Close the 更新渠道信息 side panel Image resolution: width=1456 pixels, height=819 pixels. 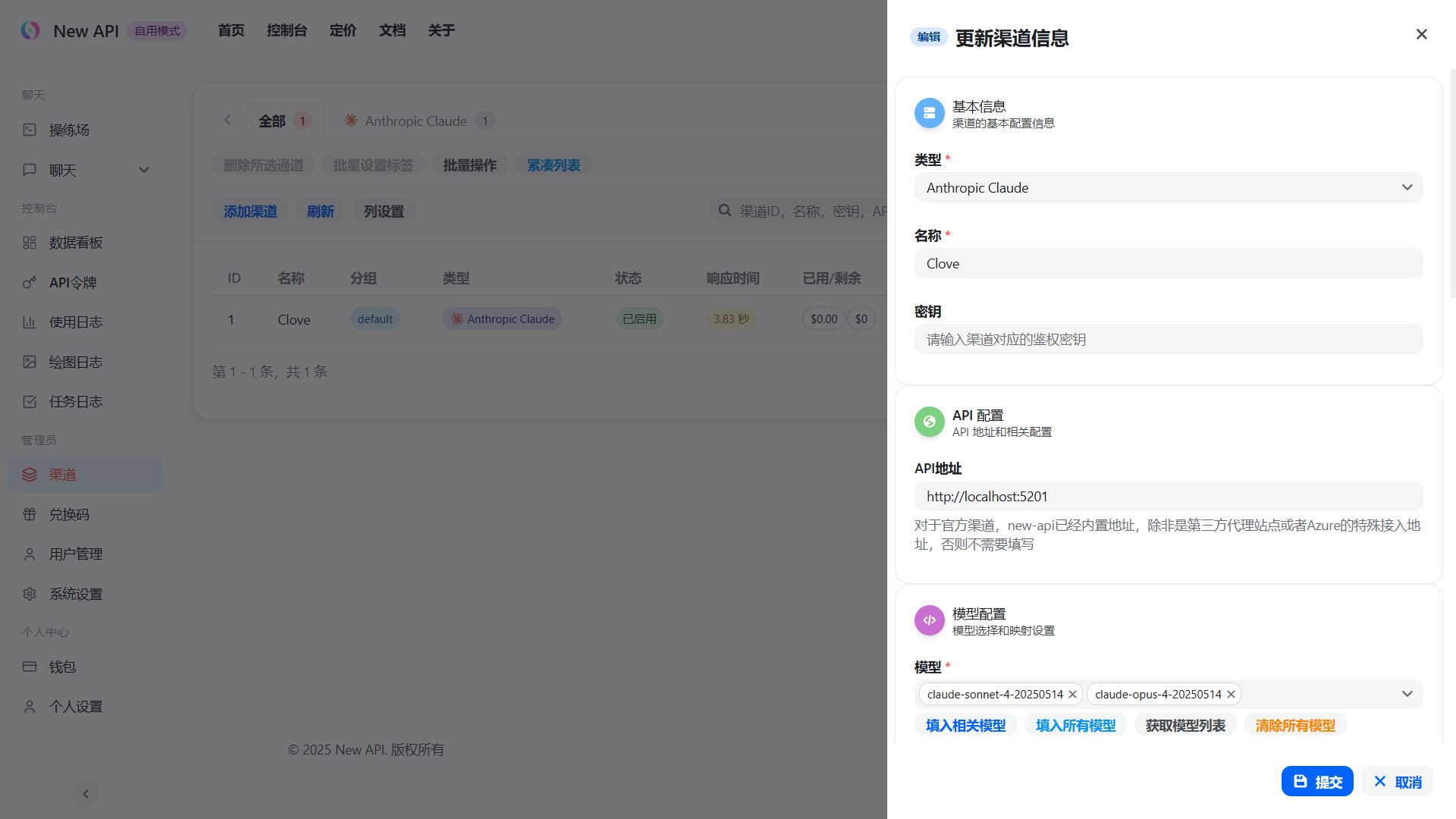[1421, 34]
